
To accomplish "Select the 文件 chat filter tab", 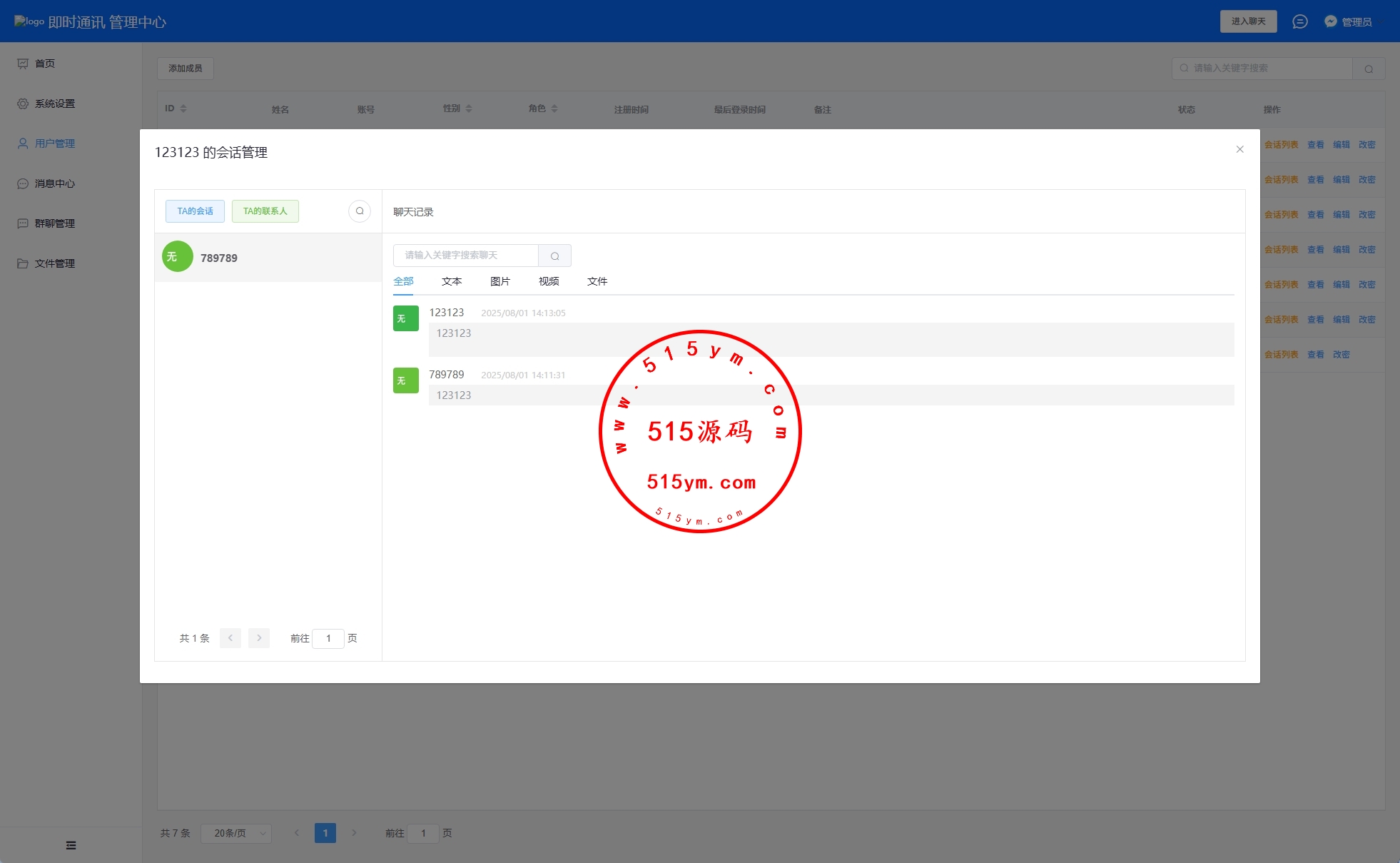I will [x=597, y=281].
